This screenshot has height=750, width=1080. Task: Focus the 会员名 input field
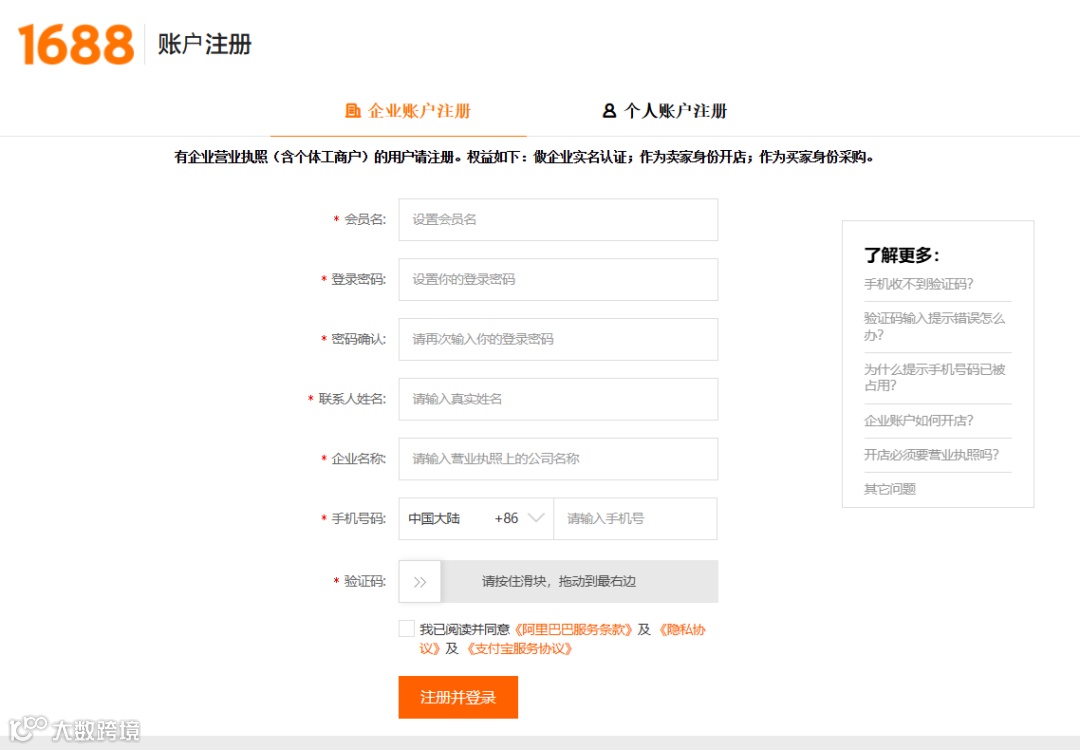coord(558,220)
